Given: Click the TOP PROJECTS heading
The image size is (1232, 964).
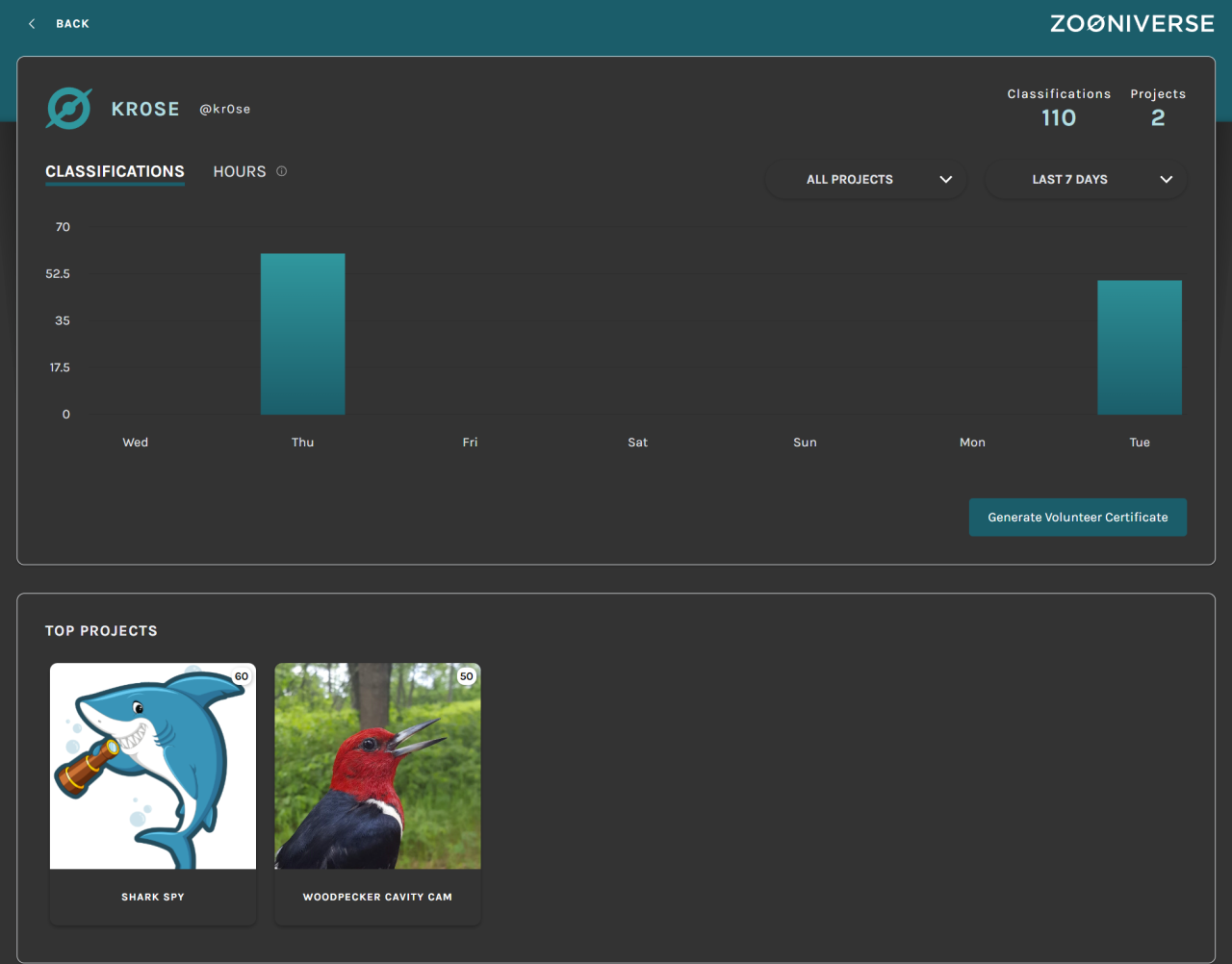Looking at the screenshot, I should pos(101,631).
